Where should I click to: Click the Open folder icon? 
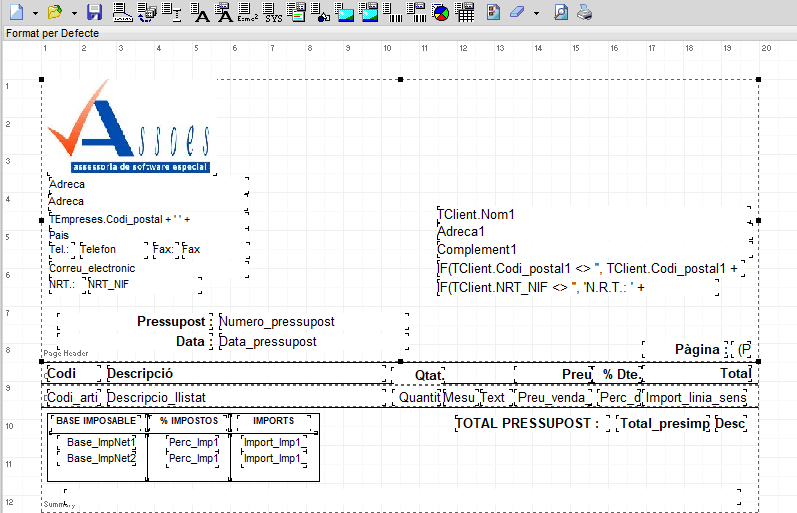pyautogui.click(x=54, y=12)
